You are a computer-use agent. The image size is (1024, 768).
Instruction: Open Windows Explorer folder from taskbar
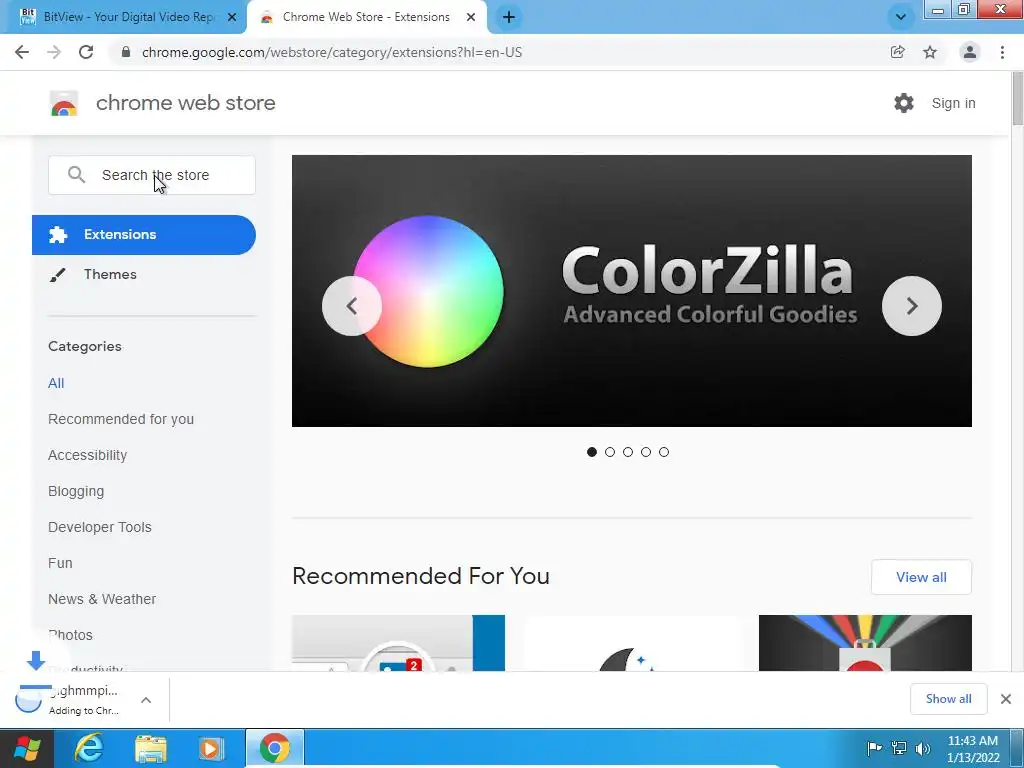[150, 748]
